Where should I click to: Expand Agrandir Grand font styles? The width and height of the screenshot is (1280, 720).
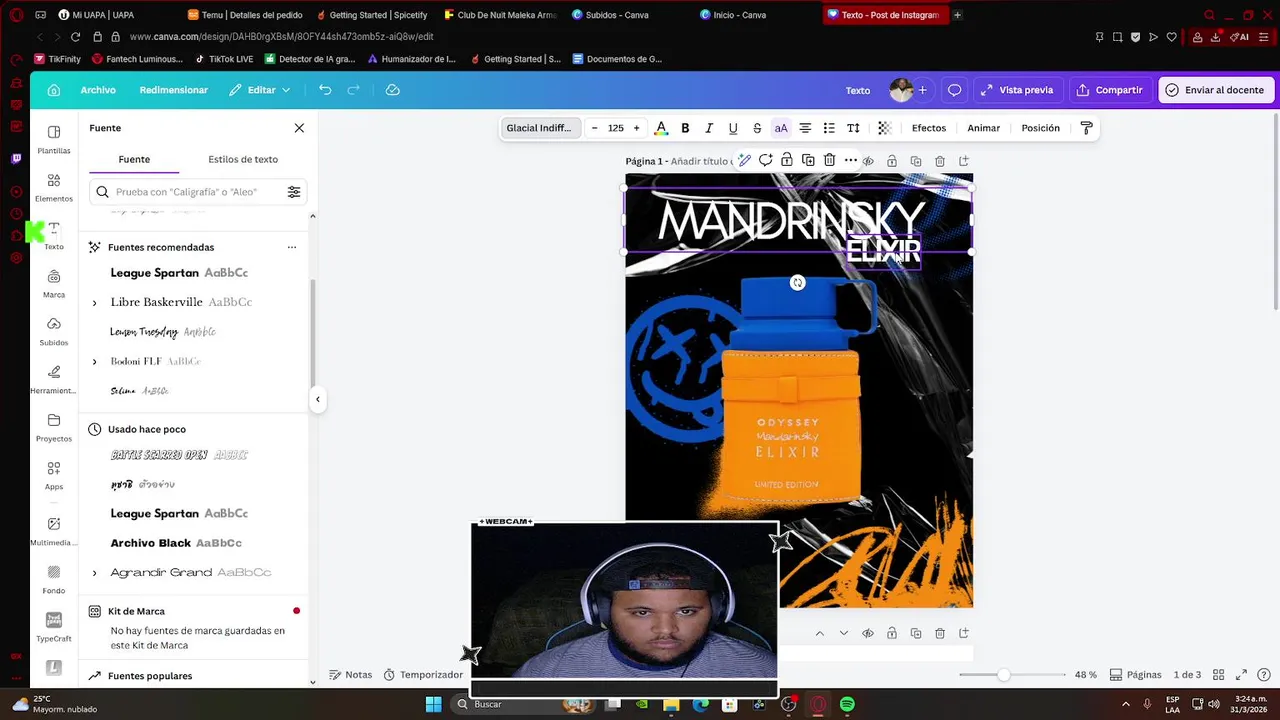pos(95,573)
